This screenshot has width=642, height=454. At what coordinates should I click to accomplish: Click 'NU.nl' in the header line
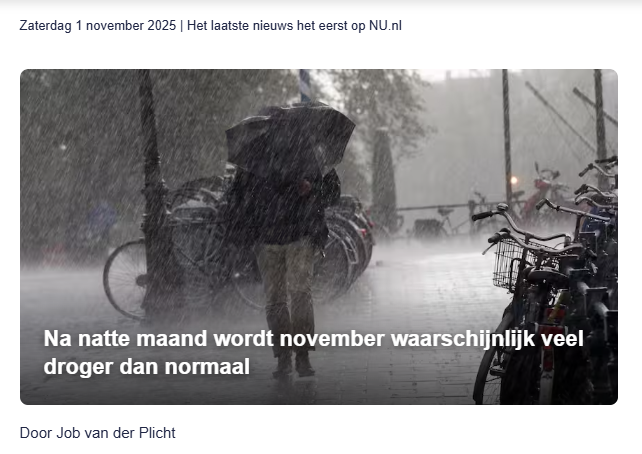click(x=385, y=25)
